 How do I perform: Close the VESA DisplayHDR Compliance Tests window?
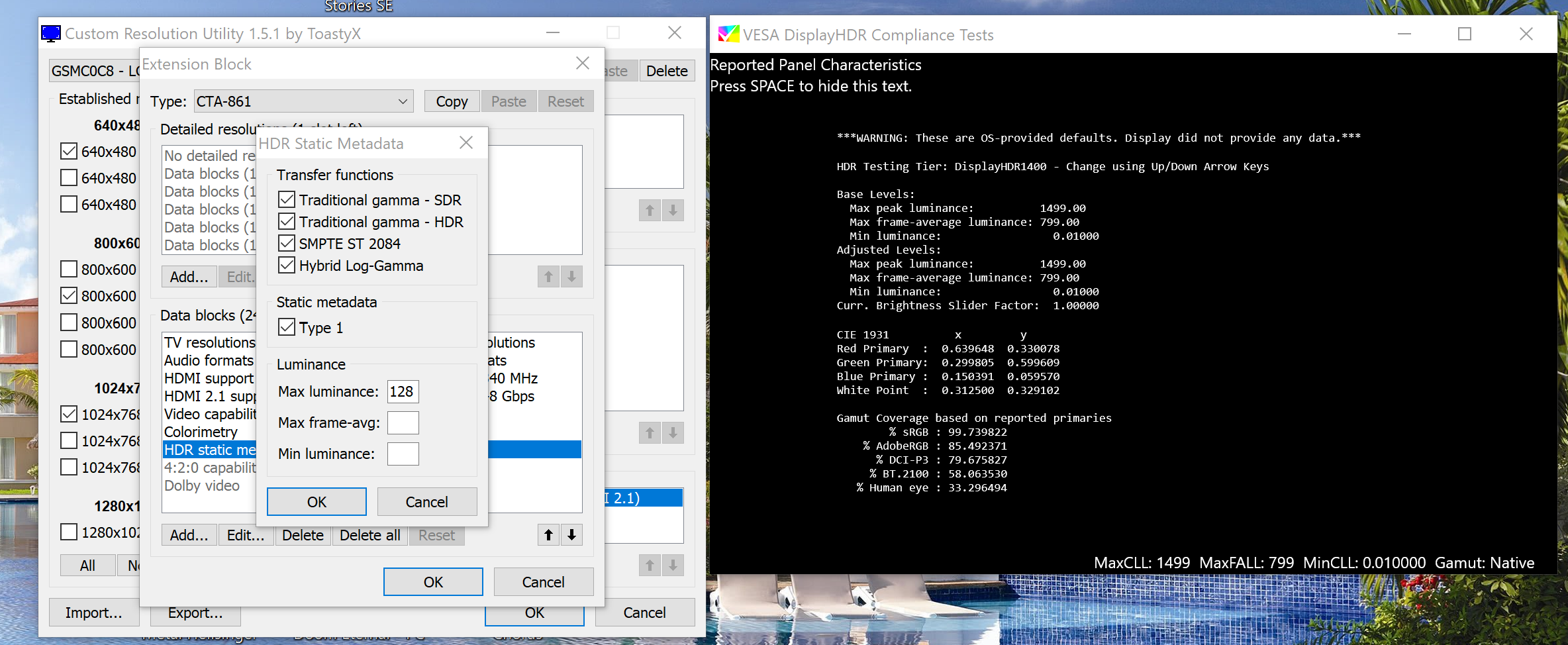[1526, 34]
